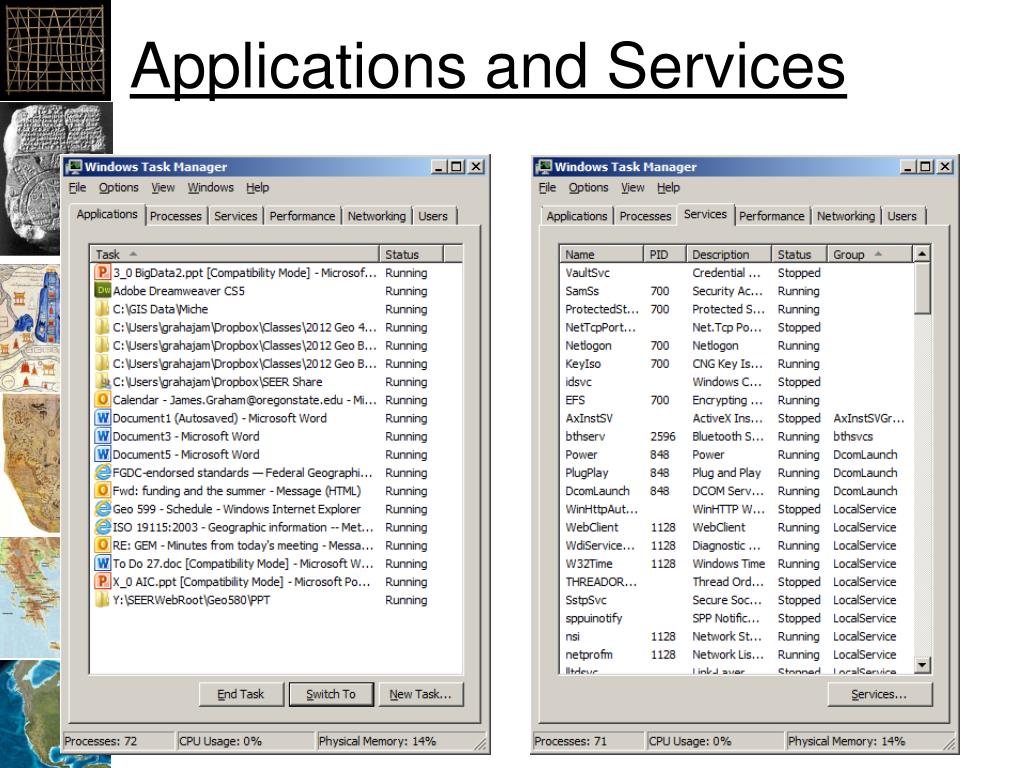This screenshot has width=1024, height=768.
Task: Click folder icon of Dropbox\SEER Share task
Action: 103,381
